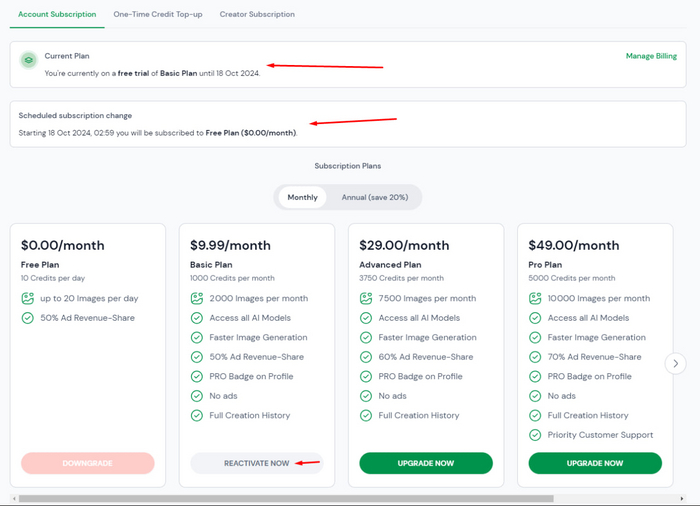700x506 pixels.
Task: Switch to Annual (save 20%) billing
Action: [x=374, y=197]
